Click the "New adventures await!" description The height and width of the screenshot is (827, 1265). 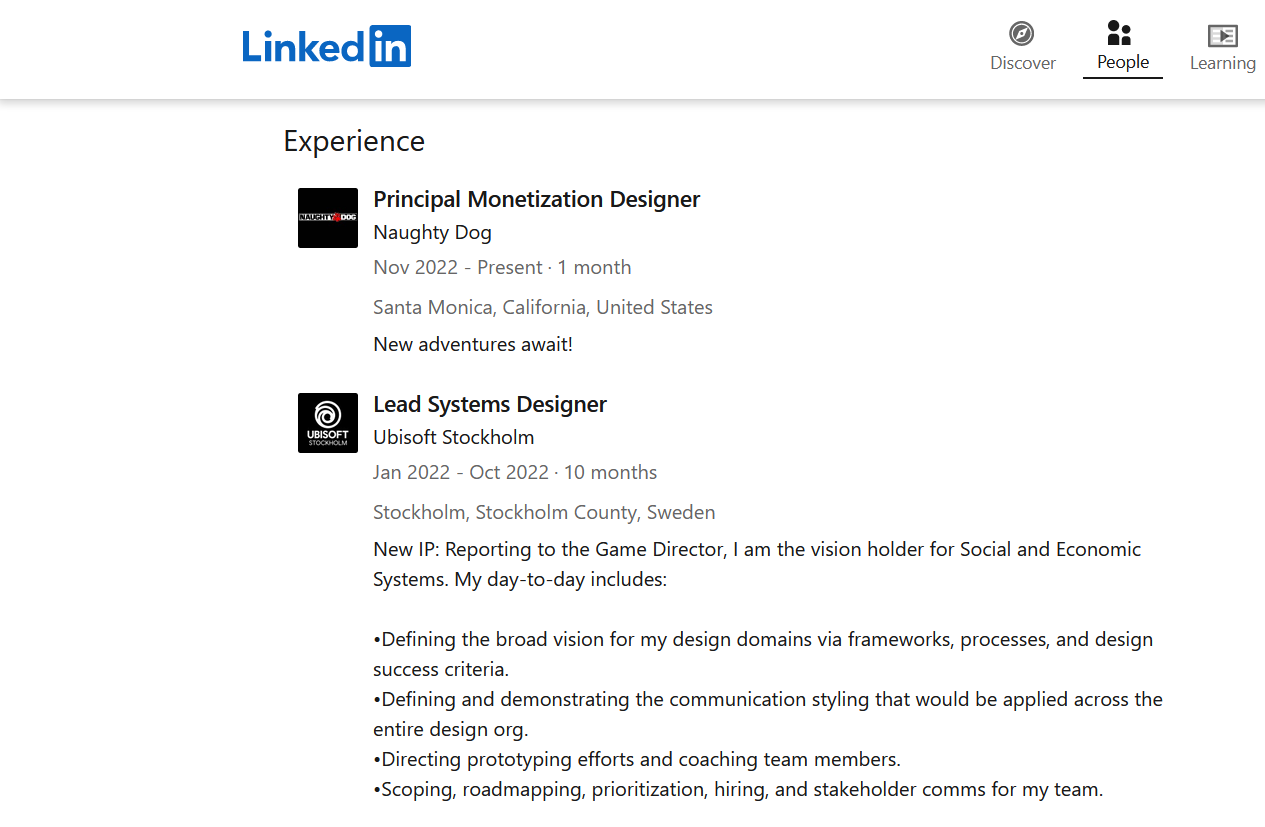click(x=472, y=344)
